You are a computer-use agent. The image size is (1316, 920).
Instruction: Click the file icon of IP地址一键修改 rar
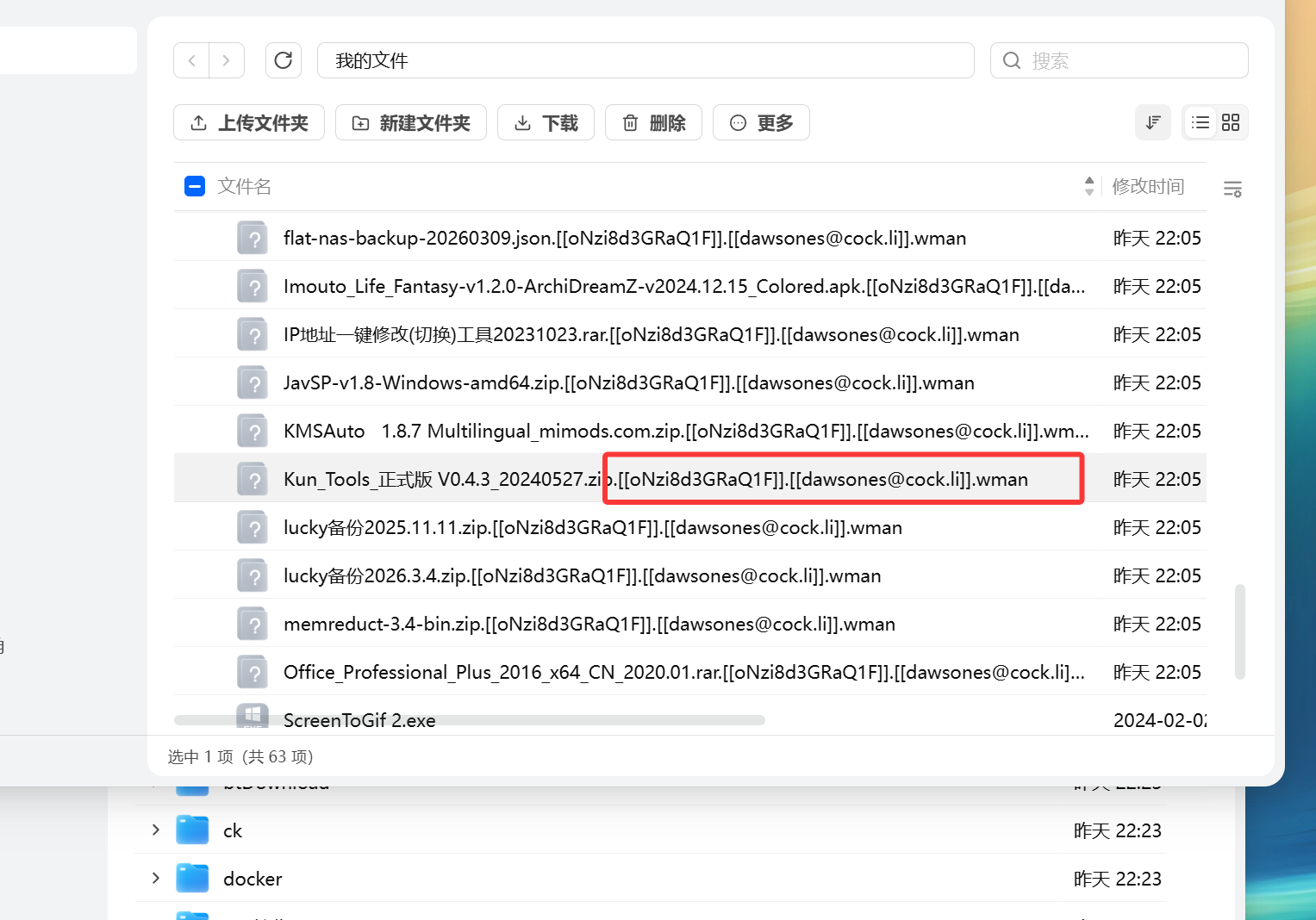[253, 334]
